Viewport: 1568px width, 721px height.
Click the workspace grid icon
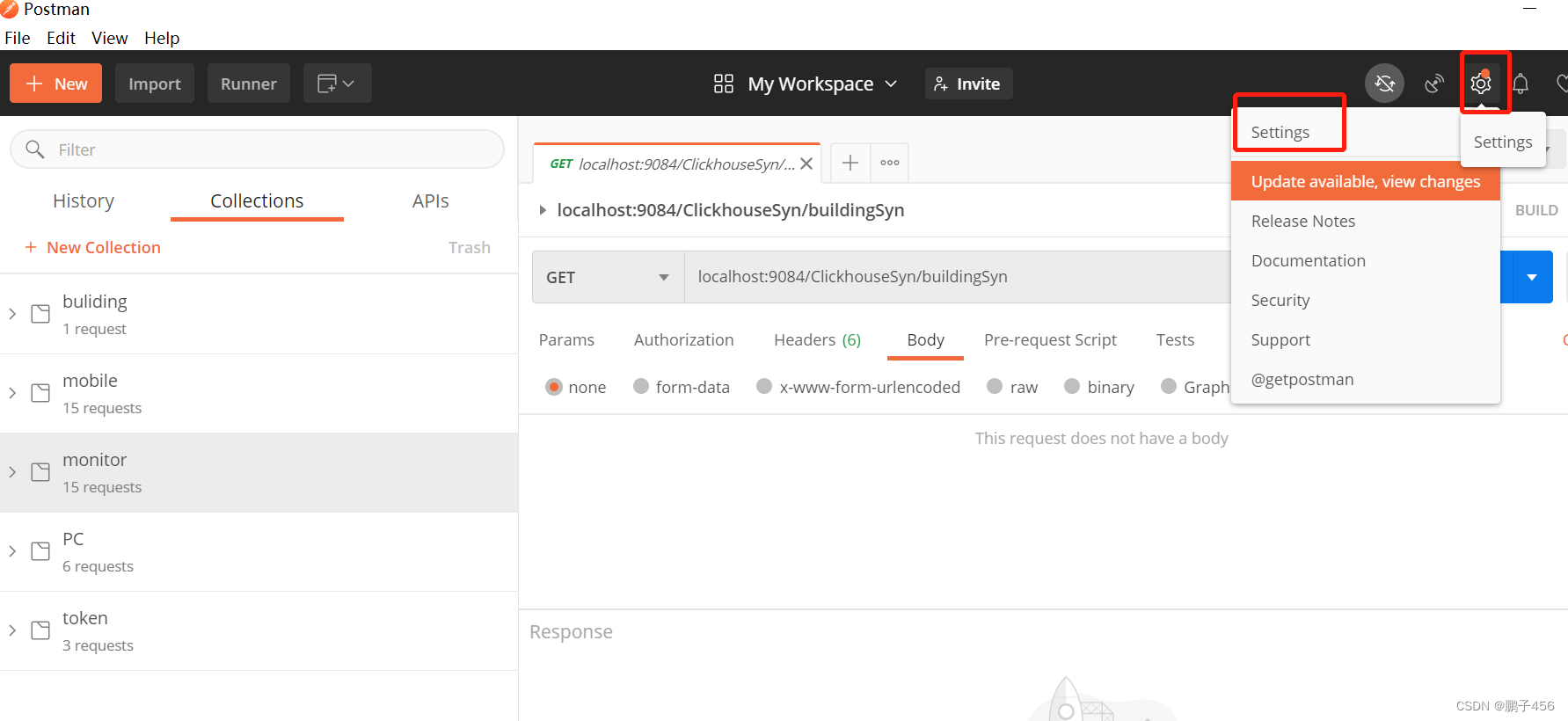pyautogui.click(x=724, y=84)
